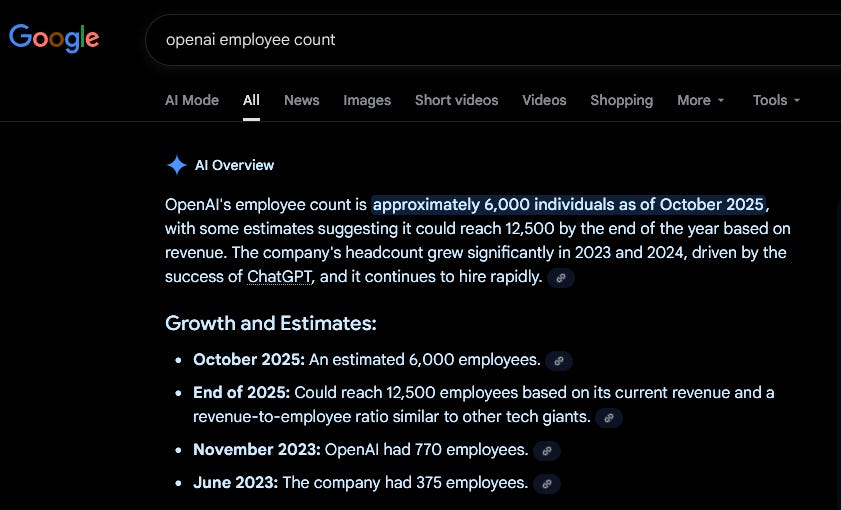This screenshot has height=510, width=841.
Task: Click the 'June 2023:' bold label
Action: pyautogui.click(x=235, y=483)
